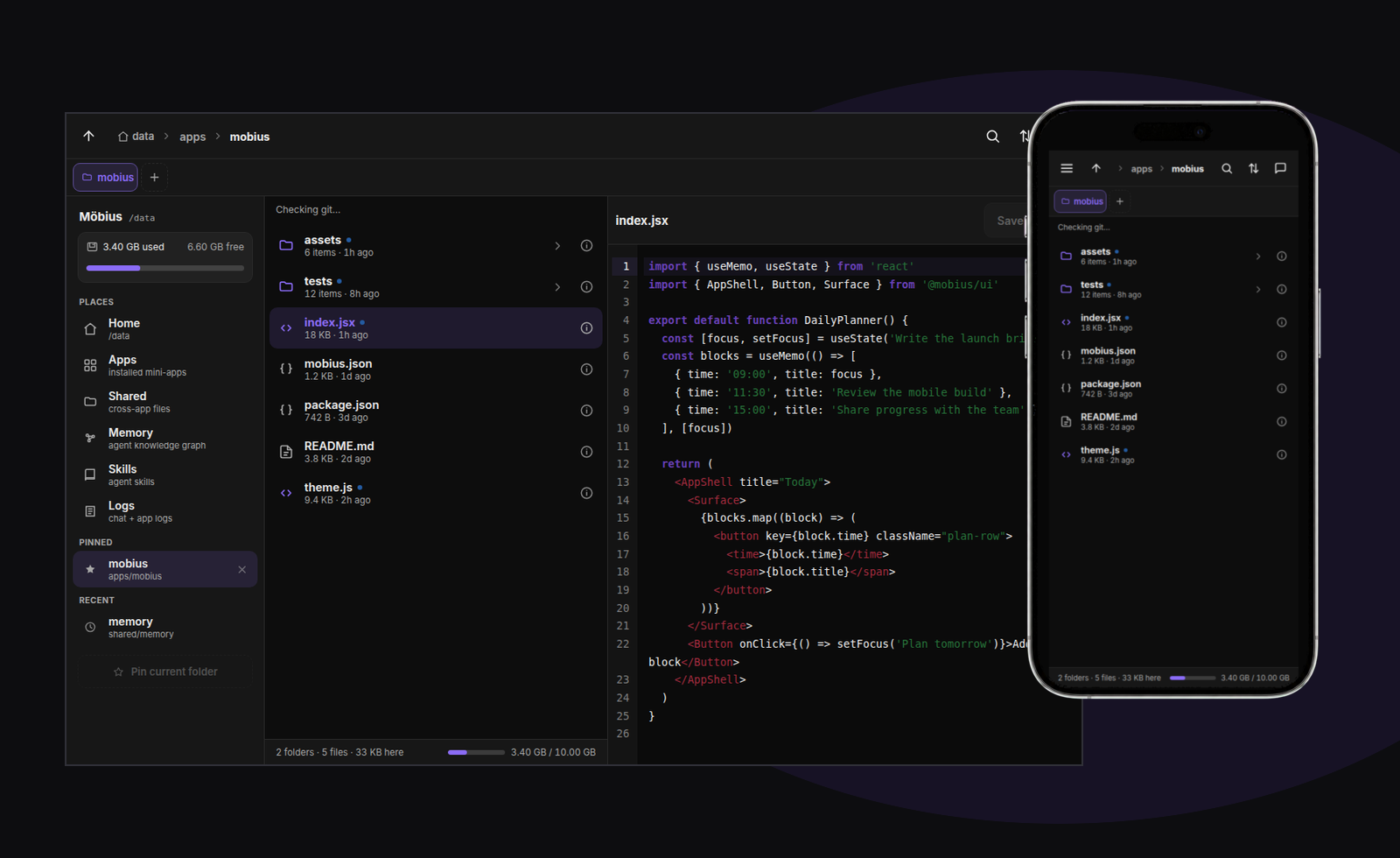
Task: Open Shared cross-app files place
Action: click(164, 402)
